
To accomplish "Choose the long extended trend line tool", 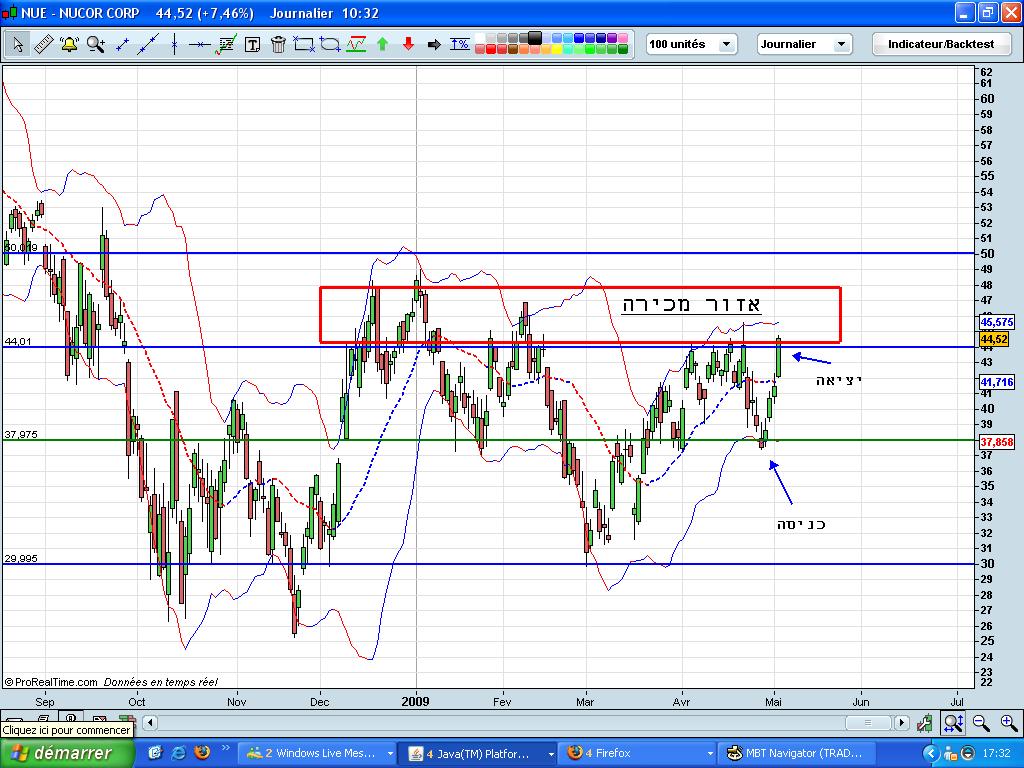I will [x=148, y=44].
